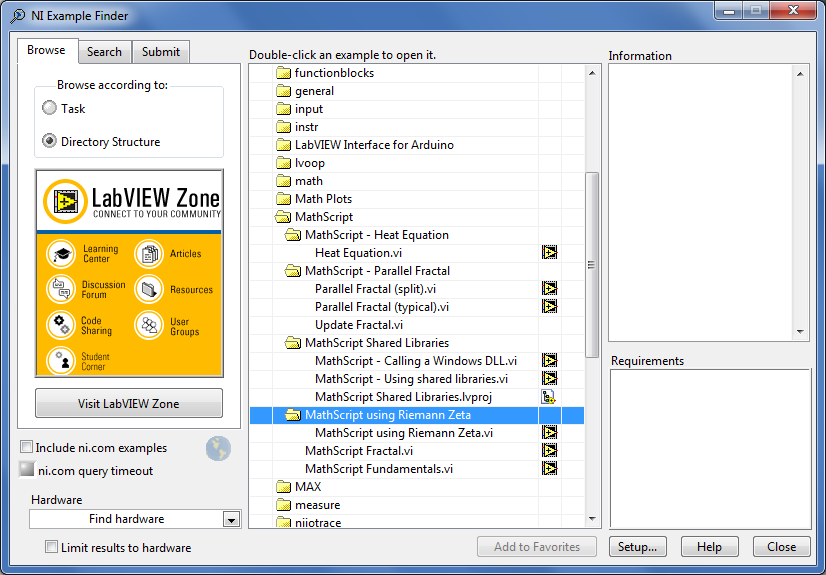826x575 pixels.
Task: Switch to the Search tab
Action: pyautogui.click(x=104, y=52)
